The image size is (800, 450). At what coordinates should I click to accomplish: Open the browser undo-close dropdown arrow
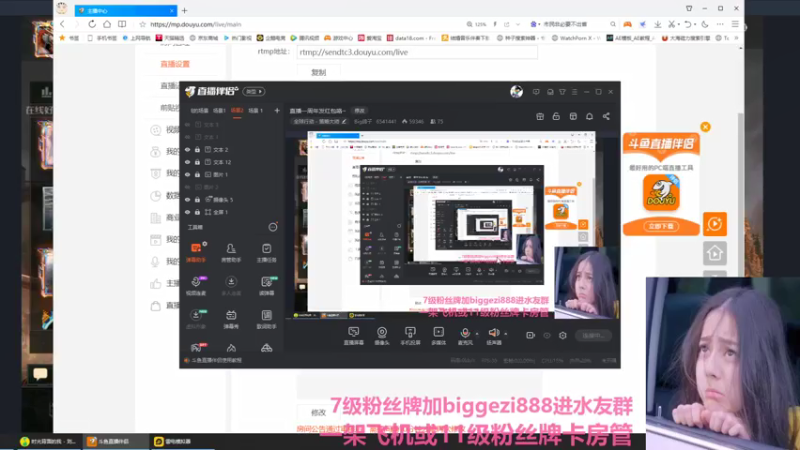695,24
